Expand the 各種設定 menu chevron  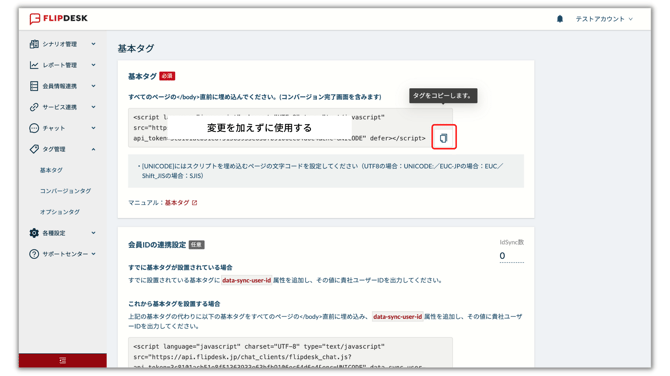coord(93,233)
